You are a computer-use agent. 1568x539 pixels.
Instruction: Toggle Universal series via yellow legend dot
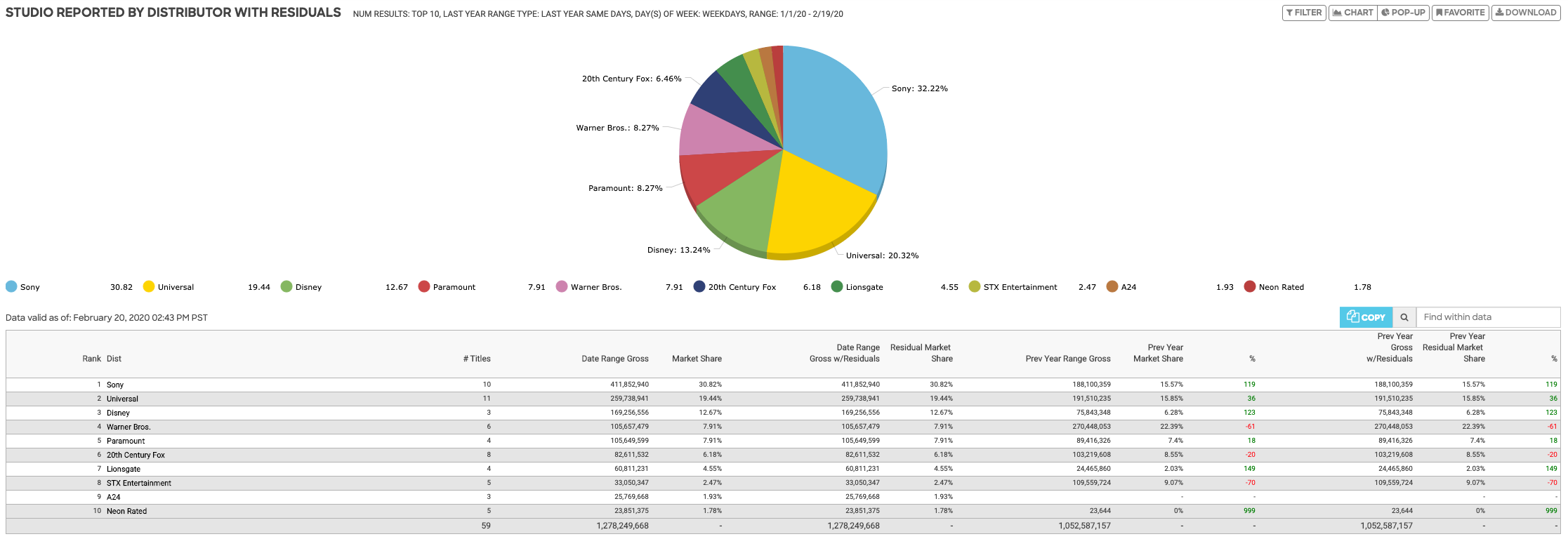(149, 286)
